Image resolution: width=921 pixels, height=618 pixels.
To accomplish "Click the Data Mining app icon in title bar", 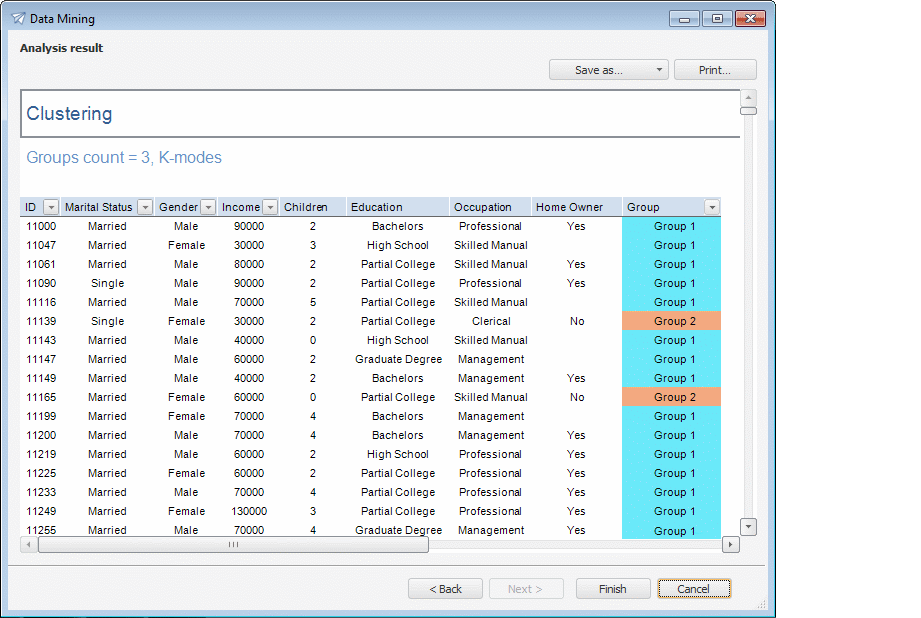I will click(x=18, y=18).
